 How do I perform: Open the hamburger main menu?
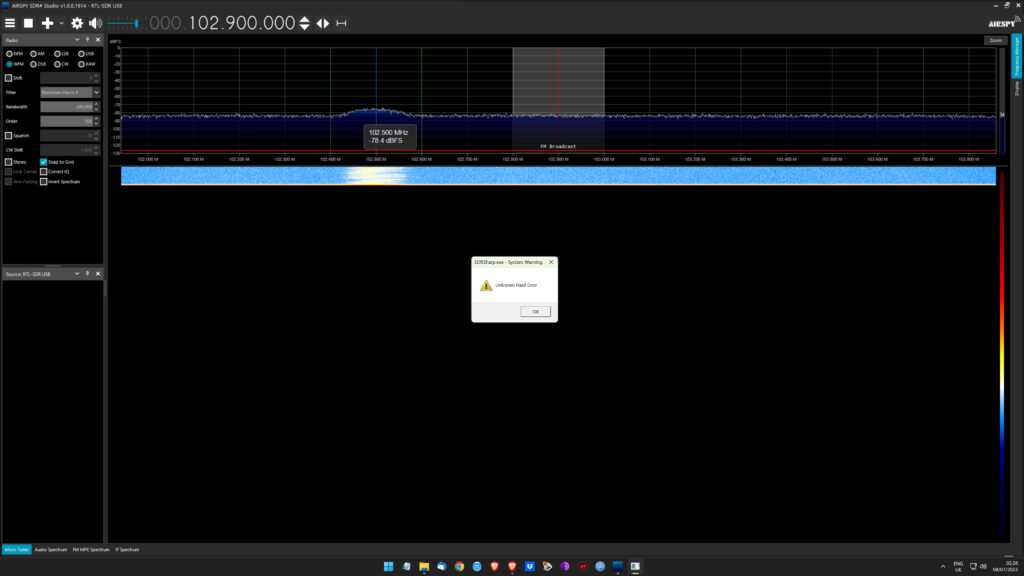pos(10,23)
